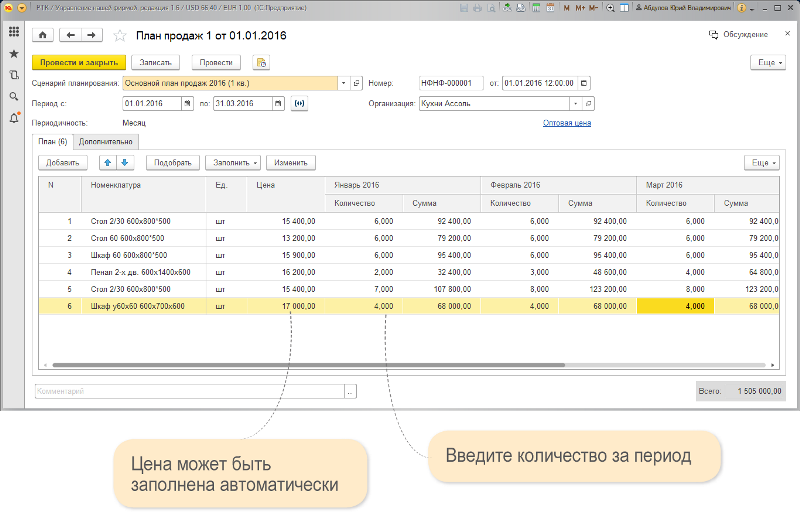Click the Добавить button

pyautogui.click(x=63, y=163)
